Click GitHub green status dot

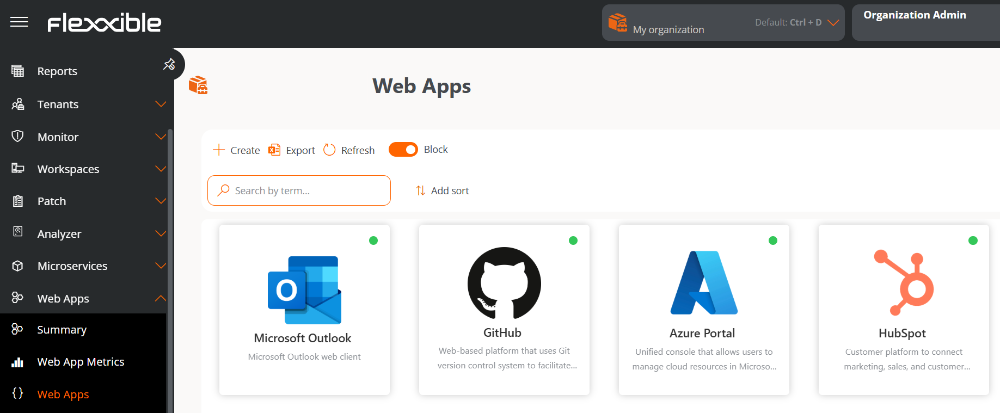click(x=573, y=240)
